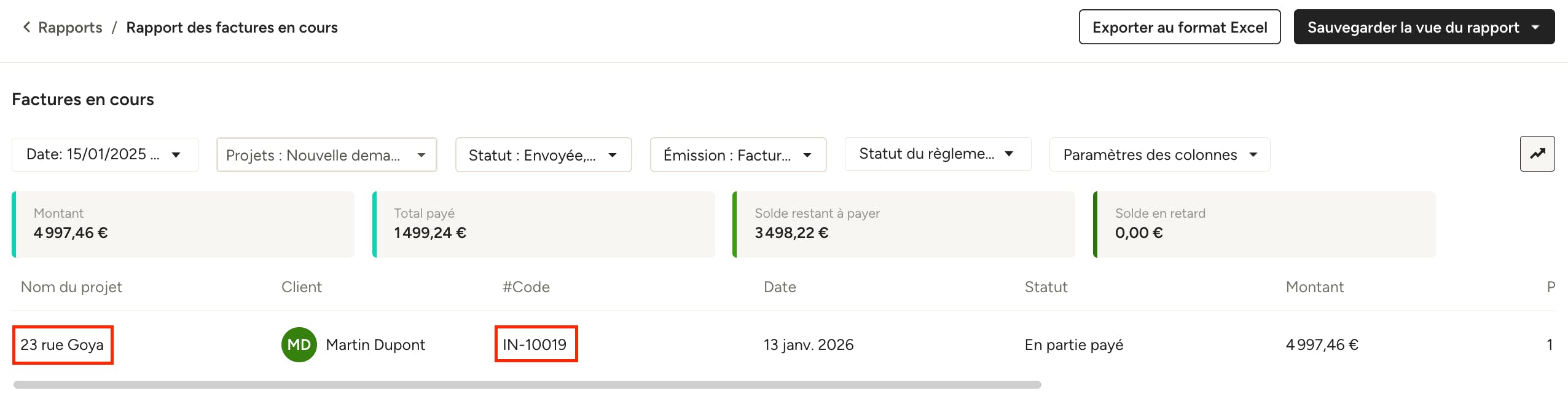This screenshot has height=401, width=1568.
Task: Open the 23 rue Goya project
Action: point(62,345)
